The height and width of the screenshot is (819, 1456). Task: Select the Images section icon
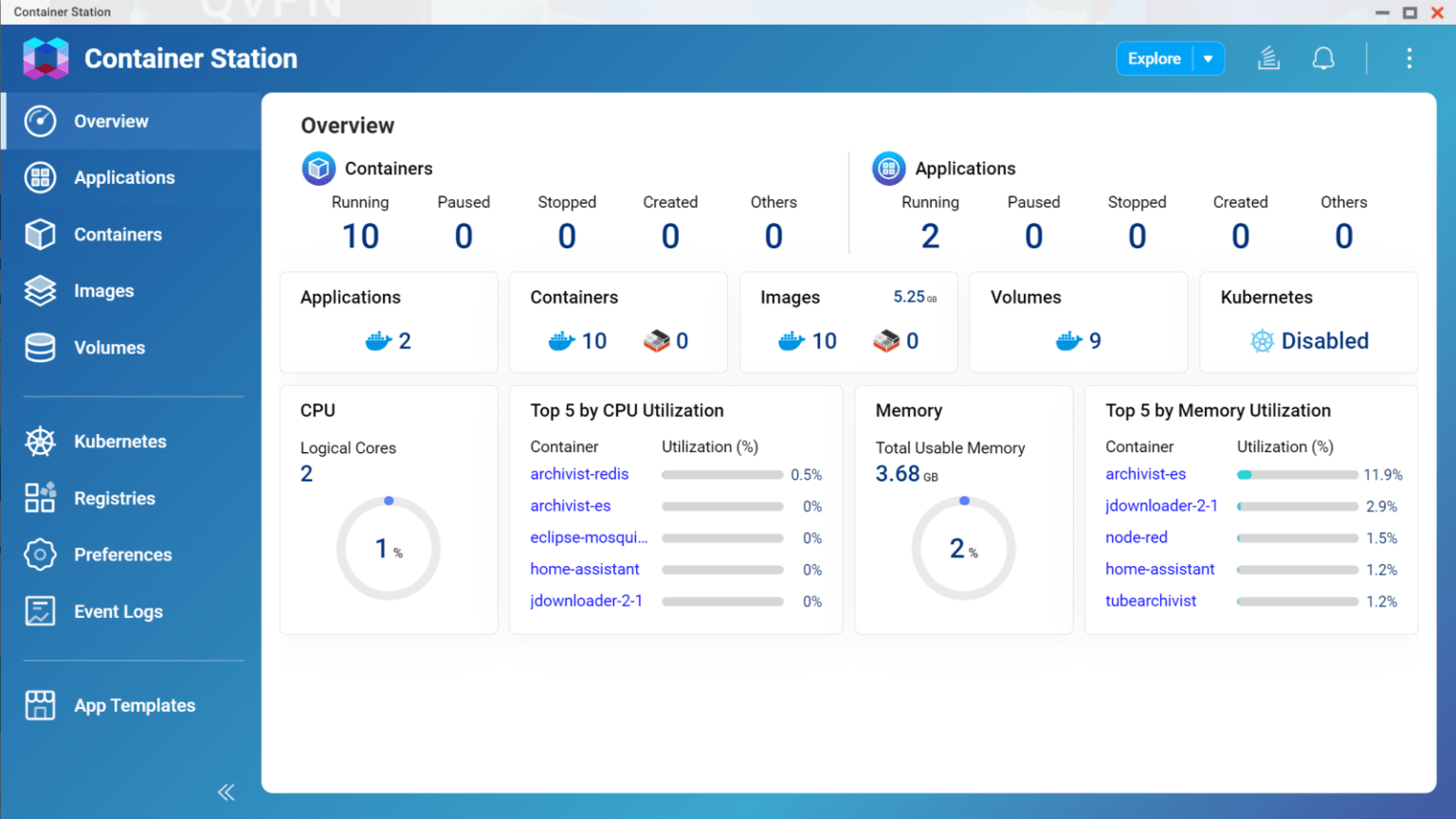click(40, 291)
